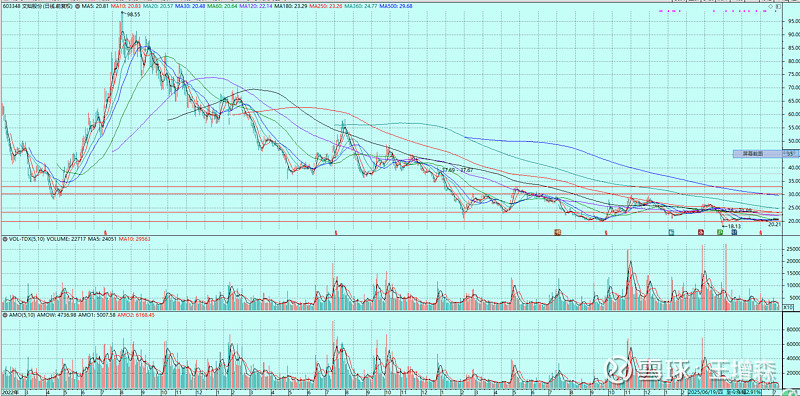Click the volume MA10: 29563 value

coord(135,239)
